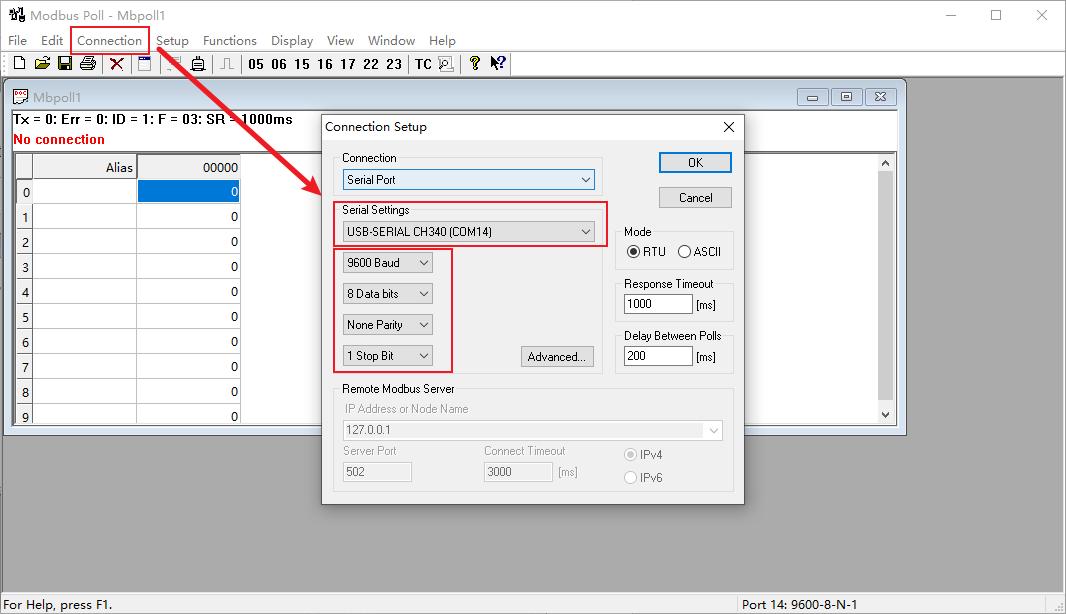Click the Mbpoll1 window scroll down arrow
The image size is (1066, 614).
point(885,414)
